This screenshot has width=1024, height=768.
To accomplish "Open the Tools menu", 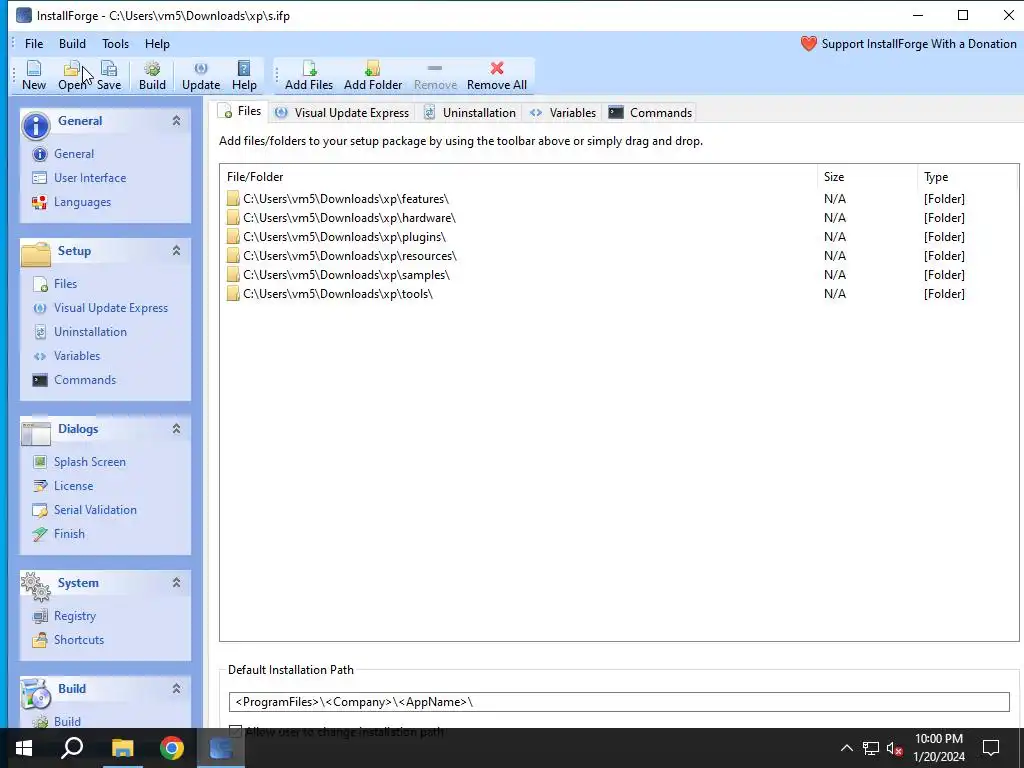I will pyautogui.click(x=116, y=44).
